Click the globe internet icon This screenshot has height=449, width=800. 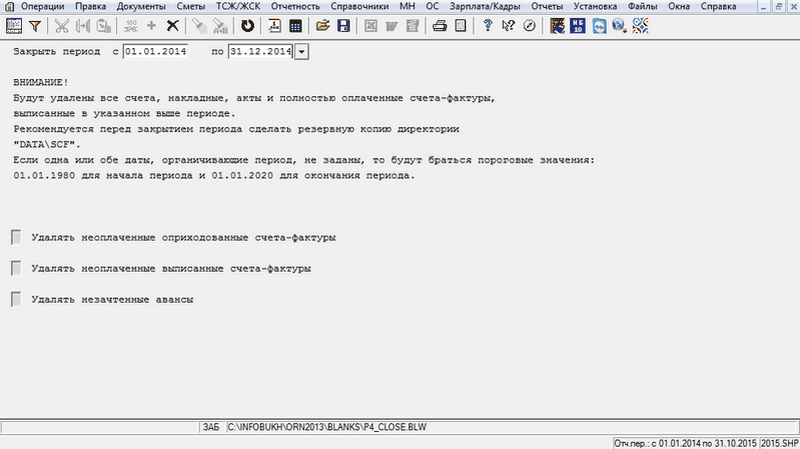[x=619, y=26]
